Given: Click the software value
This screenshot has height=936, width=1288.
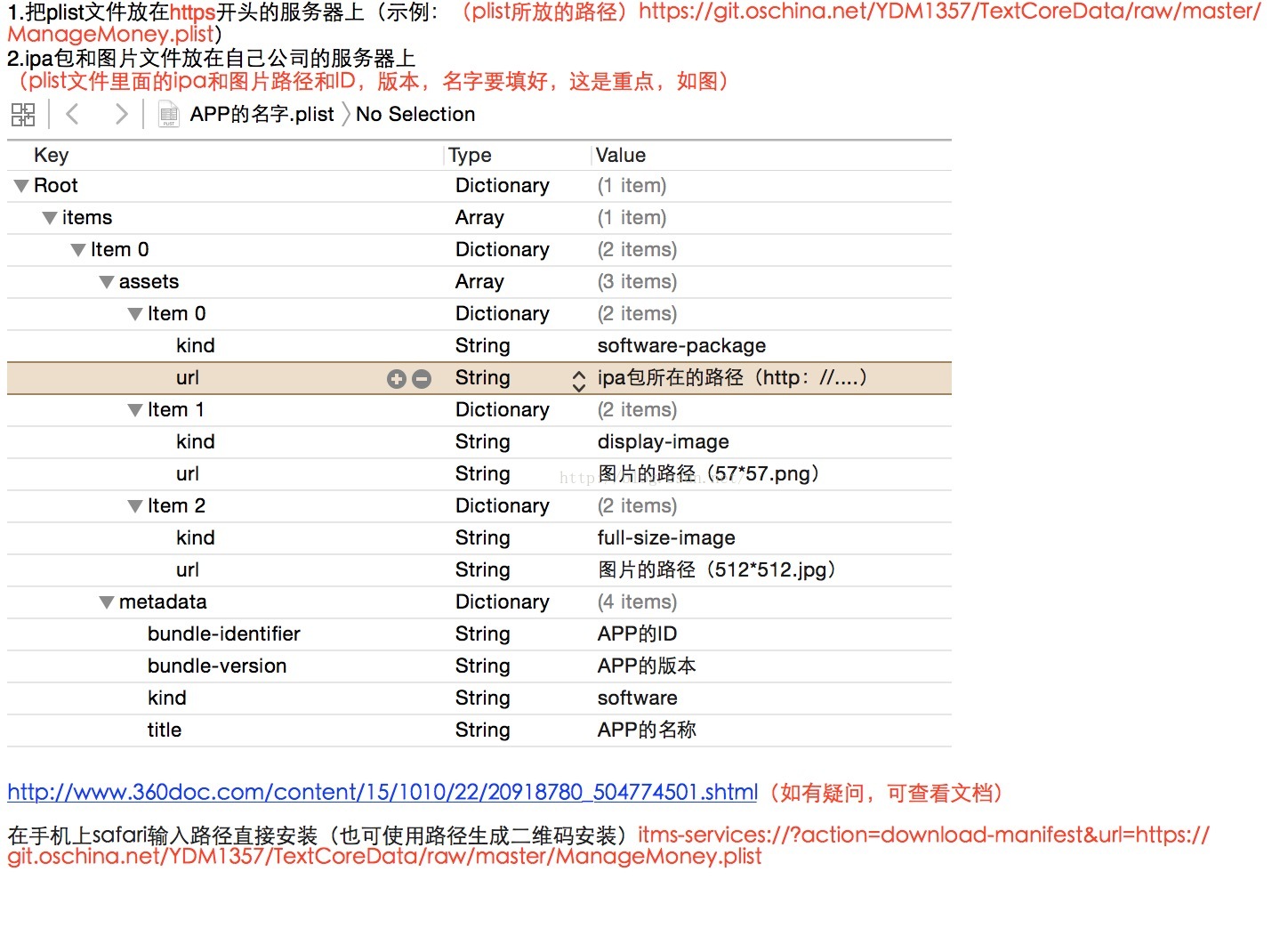Looking at the screenshot, I should coord(637,698).
